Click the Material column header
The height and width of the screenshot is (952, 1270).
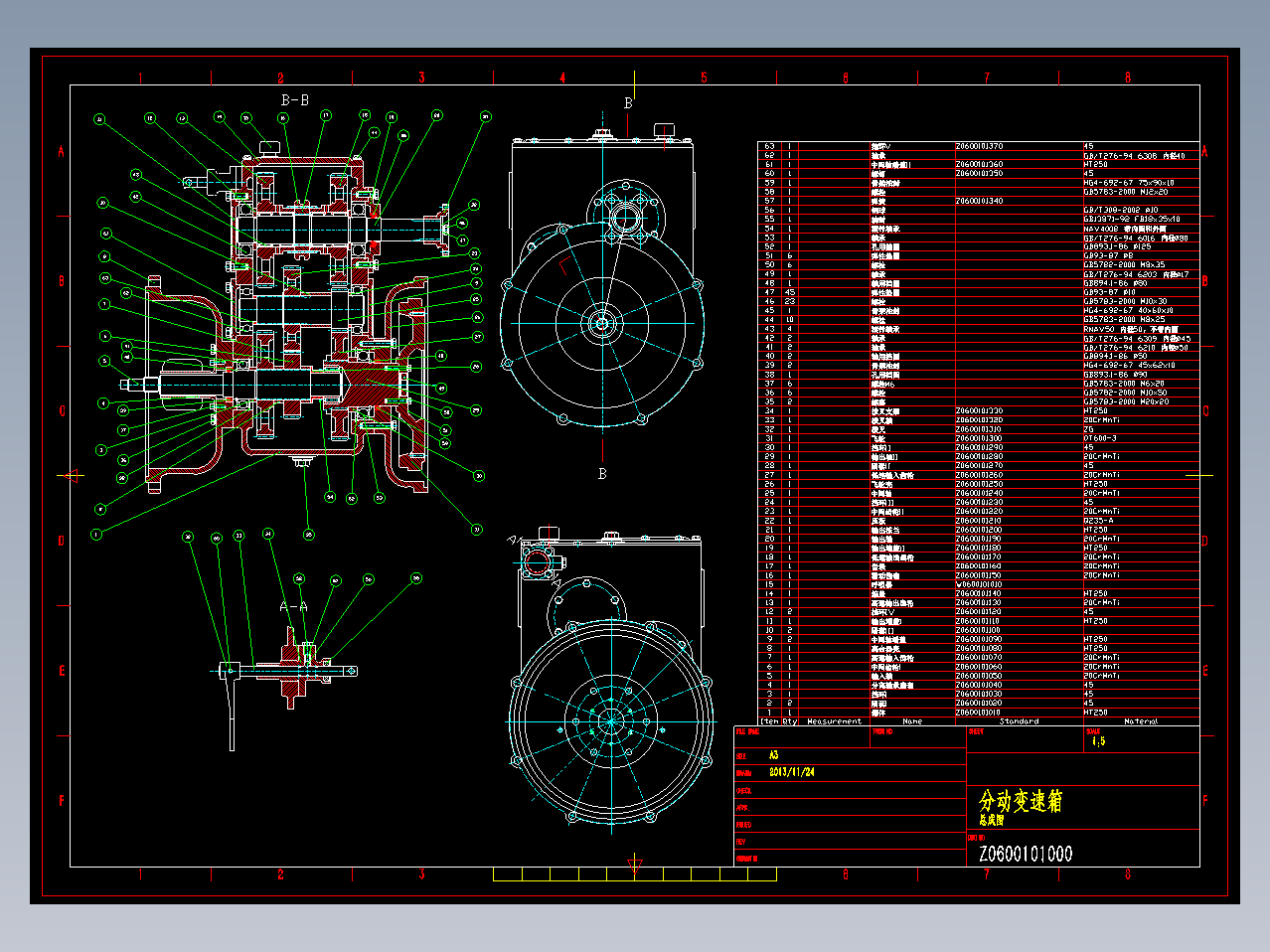(1141, 721)
